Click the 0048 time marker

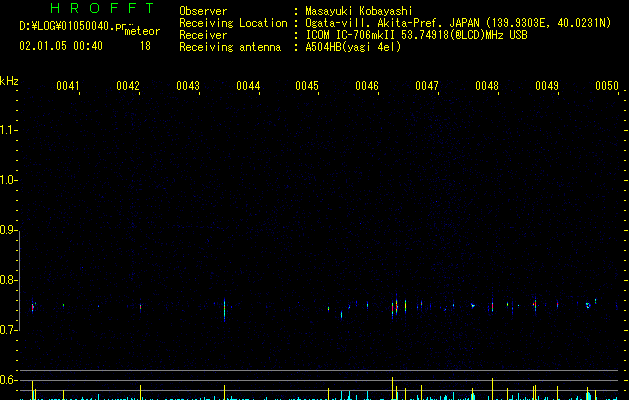pyautogui.click(x=487, y=86)
